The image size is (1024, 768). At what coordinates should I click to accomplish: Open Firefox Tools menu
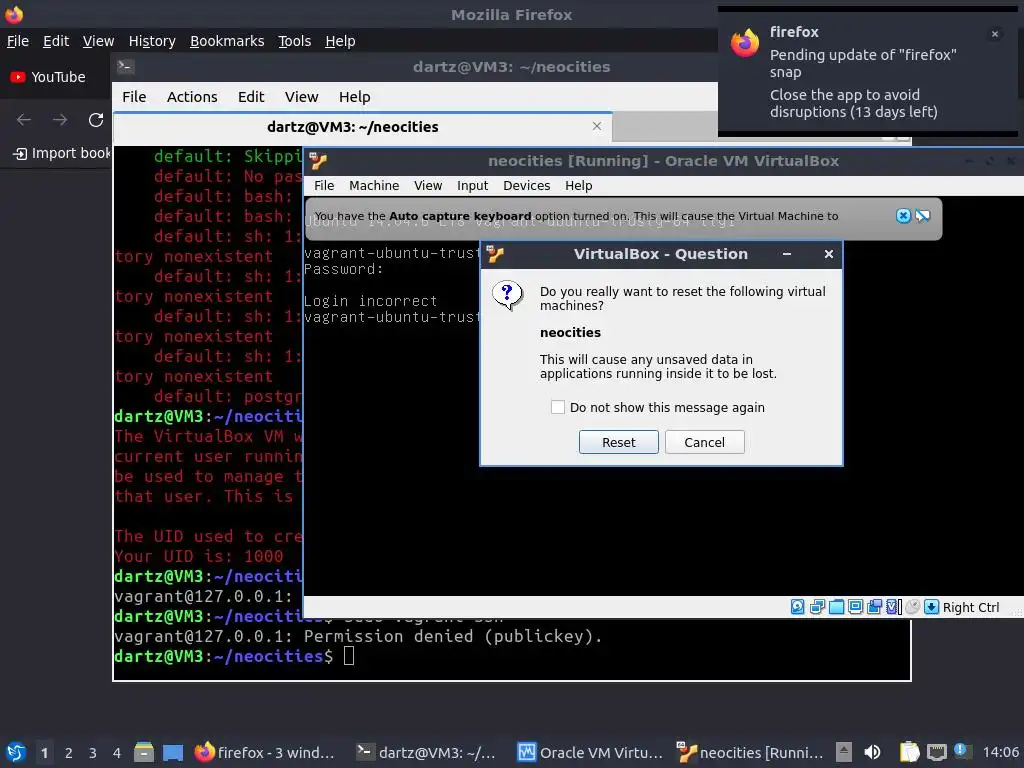(x=295, y=40)
